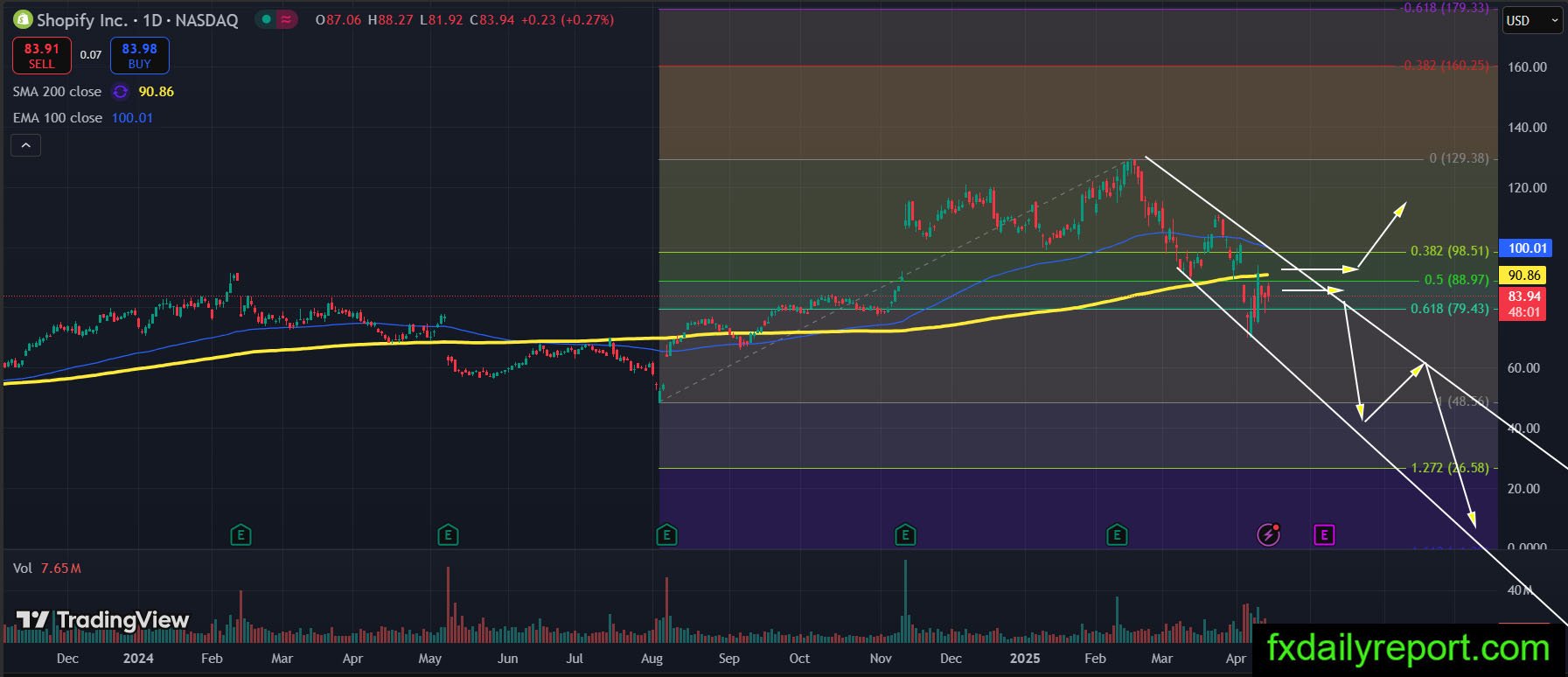Click the 2024 label on the time axis
The height and width of the screenshot is (677, 1568).
coord(138,659)
